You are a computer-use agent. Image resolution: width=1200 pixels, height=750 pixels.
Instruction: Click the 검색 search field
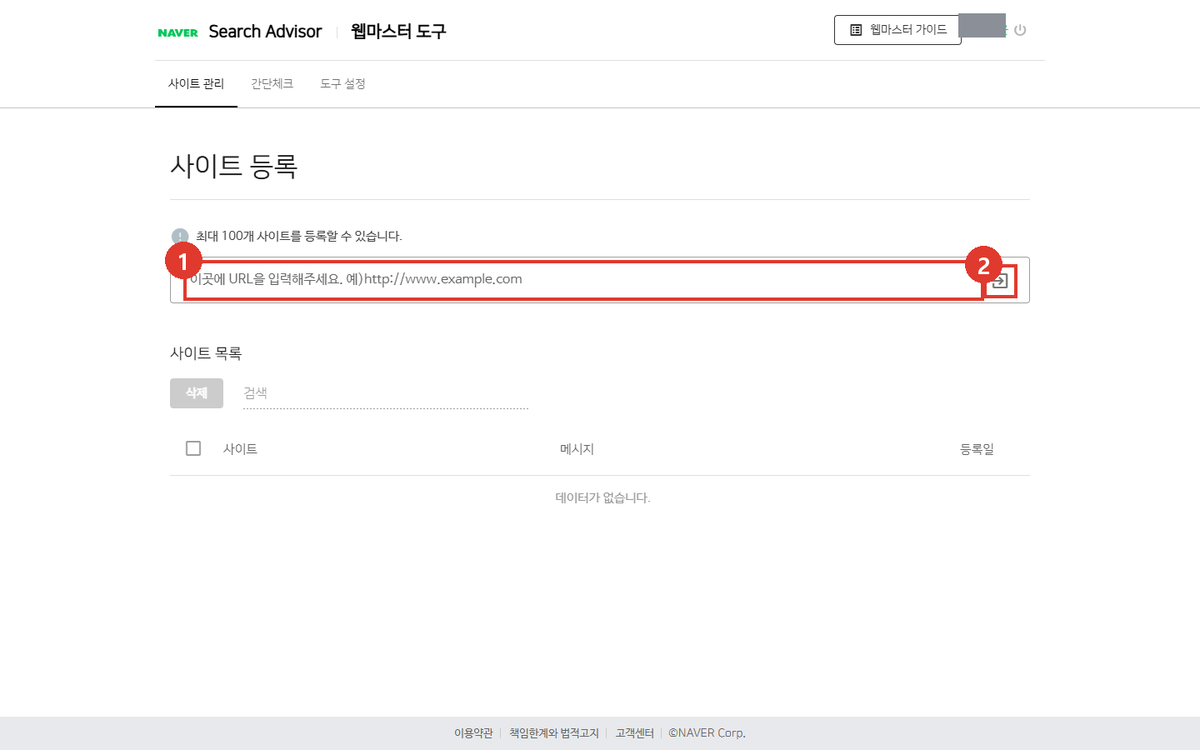385,393
